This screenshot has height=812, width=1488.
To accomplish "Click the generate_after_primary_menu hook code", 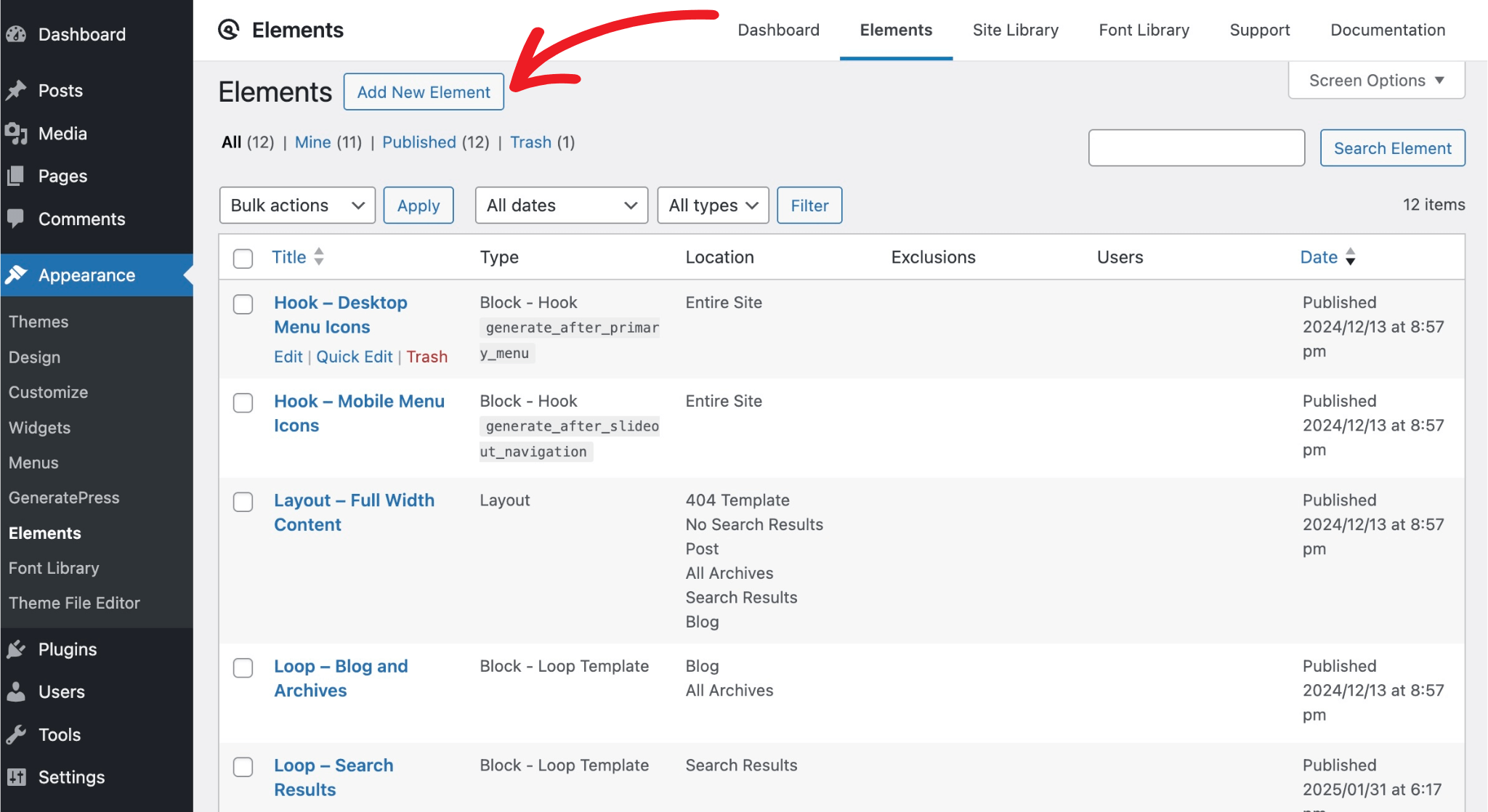I will 569,340.
